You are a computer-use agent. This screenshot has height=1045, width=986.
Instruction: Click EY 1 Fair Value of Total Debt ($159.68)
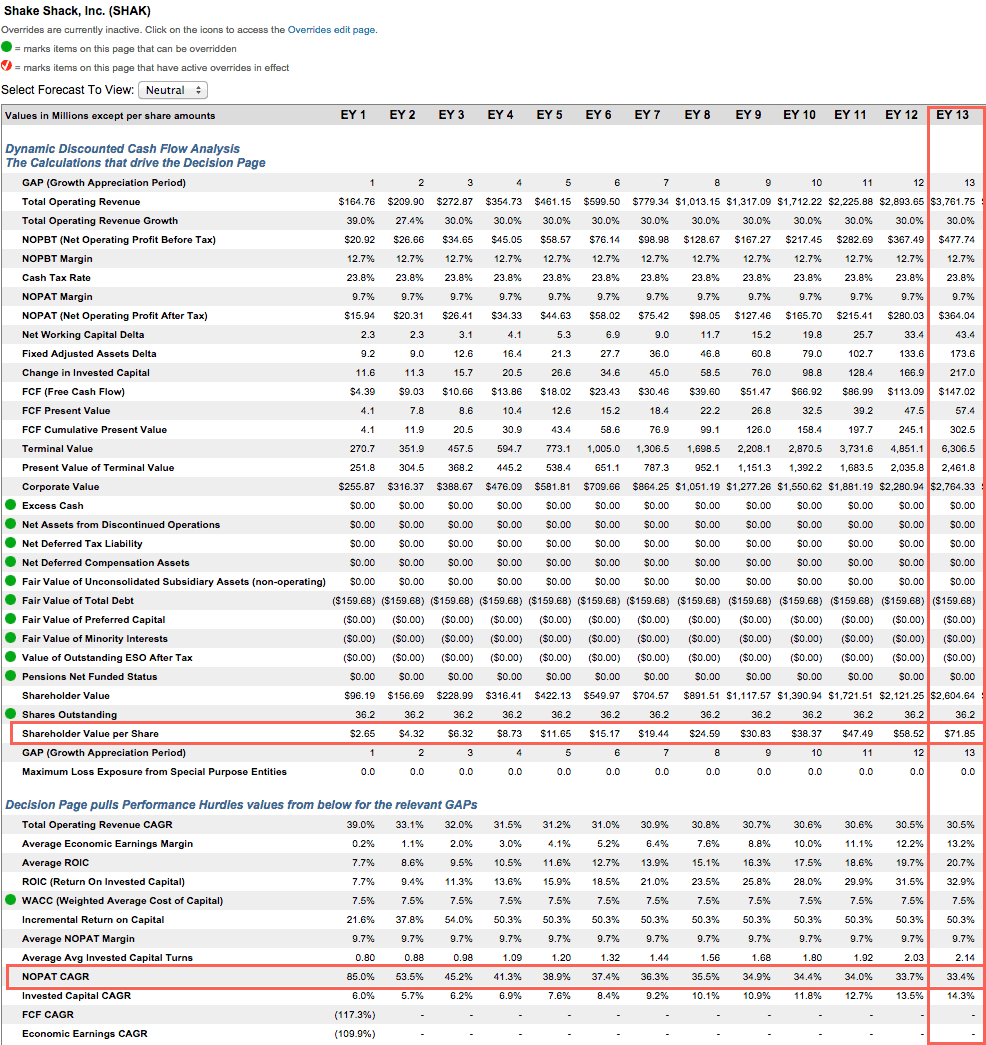(354, 601)
